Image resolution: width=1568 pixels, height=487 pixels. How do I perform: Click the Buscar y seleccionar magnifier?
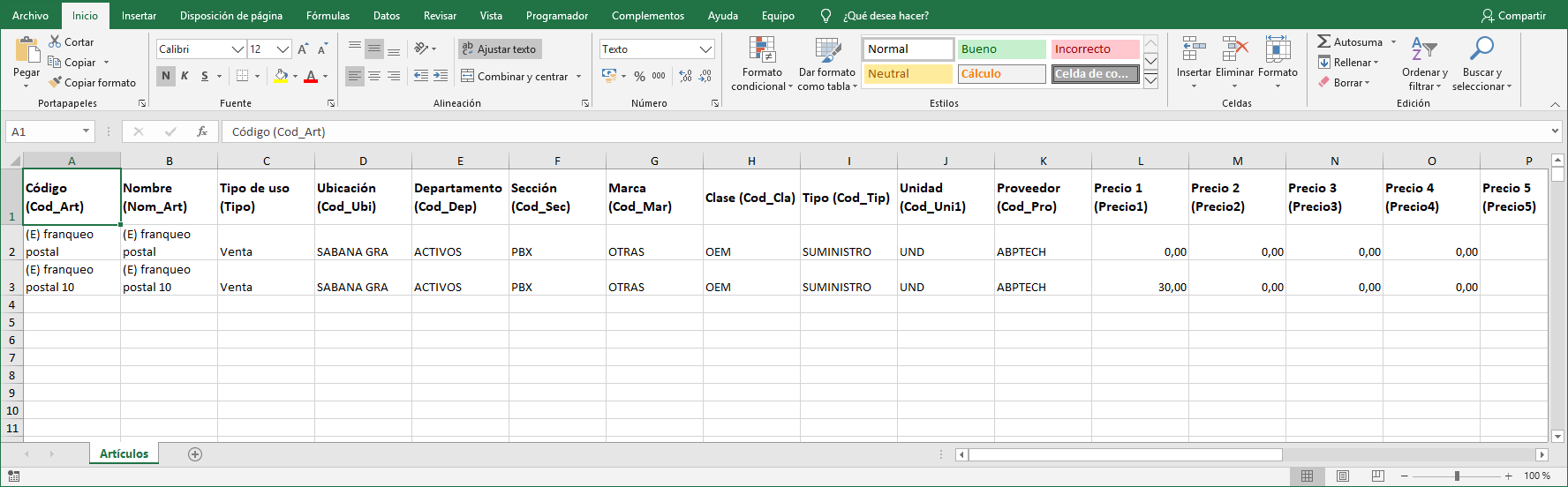[1481, 50]
